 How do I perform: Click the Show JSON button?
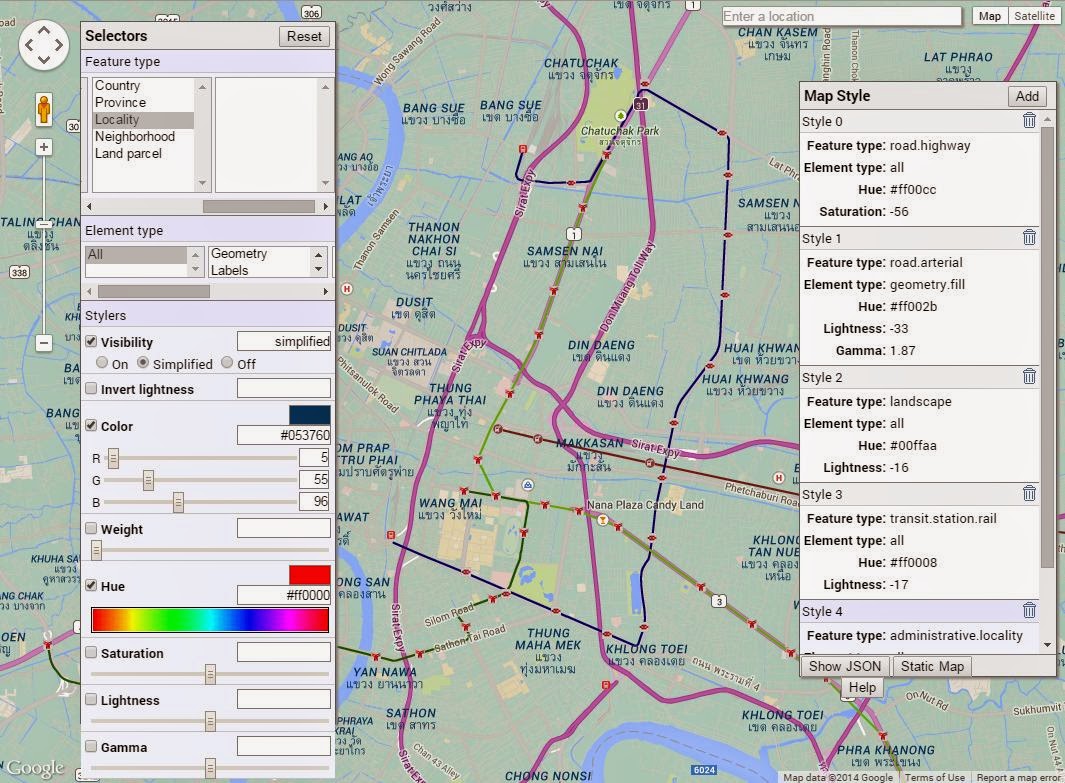pyautogui.click(x=845, y=666)
